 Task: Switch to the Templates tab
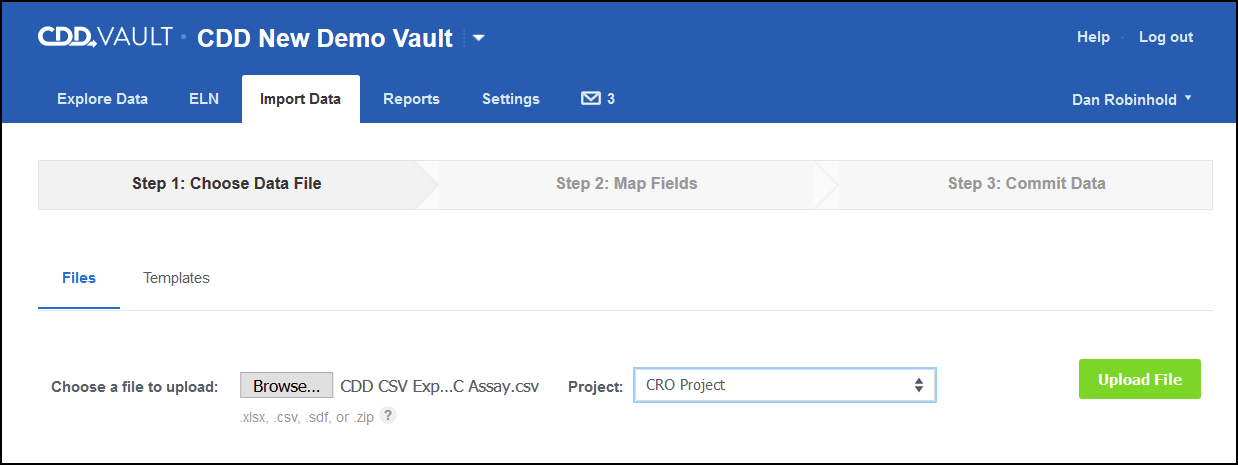[176, 278]
